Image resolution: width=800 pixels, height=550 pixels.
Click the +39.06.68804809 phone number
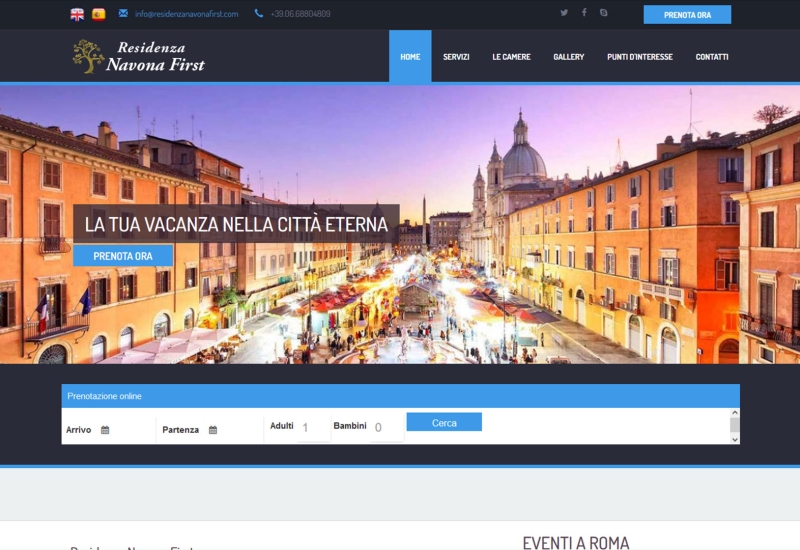pyautogui.click(x=301, y=14)
